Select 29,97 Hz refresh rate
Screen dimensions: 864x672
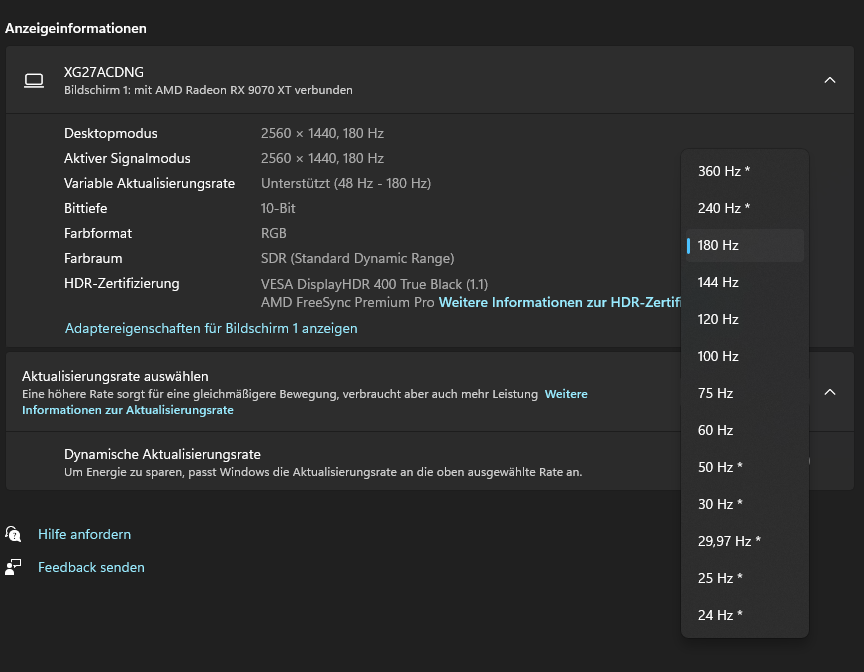click(729, 541)
